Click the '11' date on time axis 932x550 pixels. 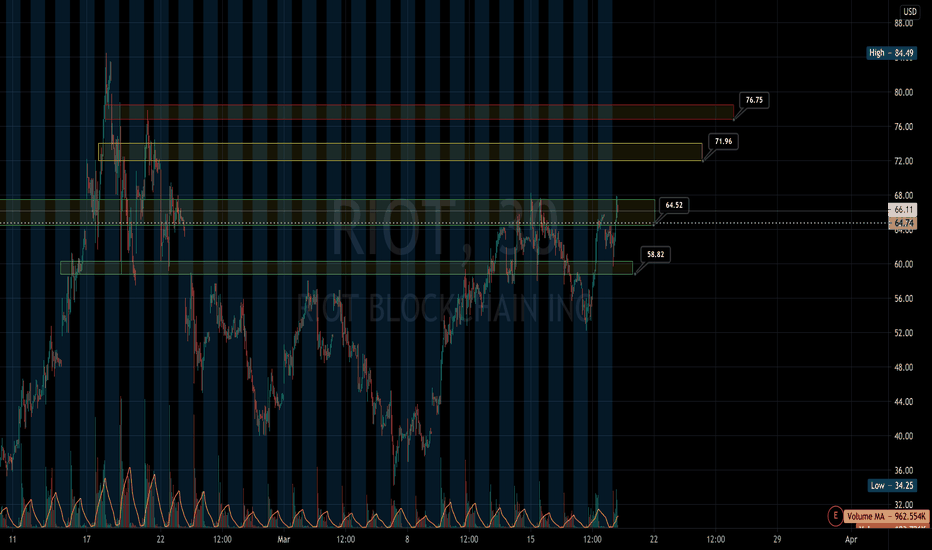click(12, 540)
